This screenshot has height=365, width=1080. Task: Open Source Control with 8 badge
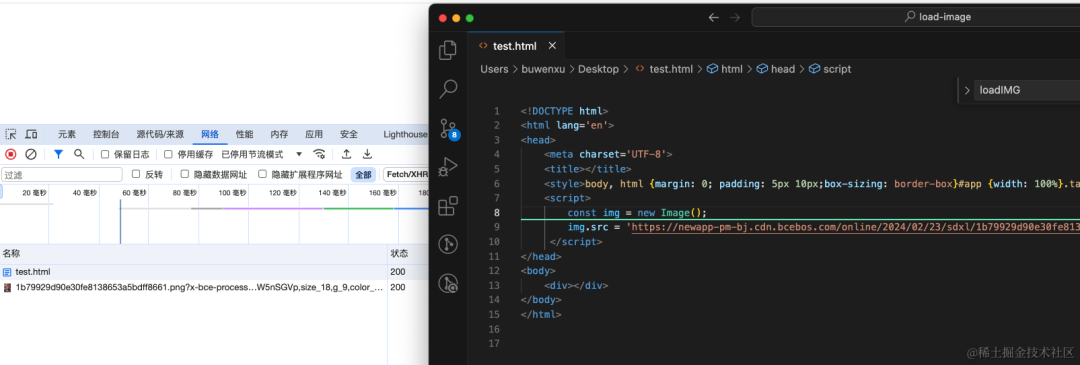[x=449, y=128]
